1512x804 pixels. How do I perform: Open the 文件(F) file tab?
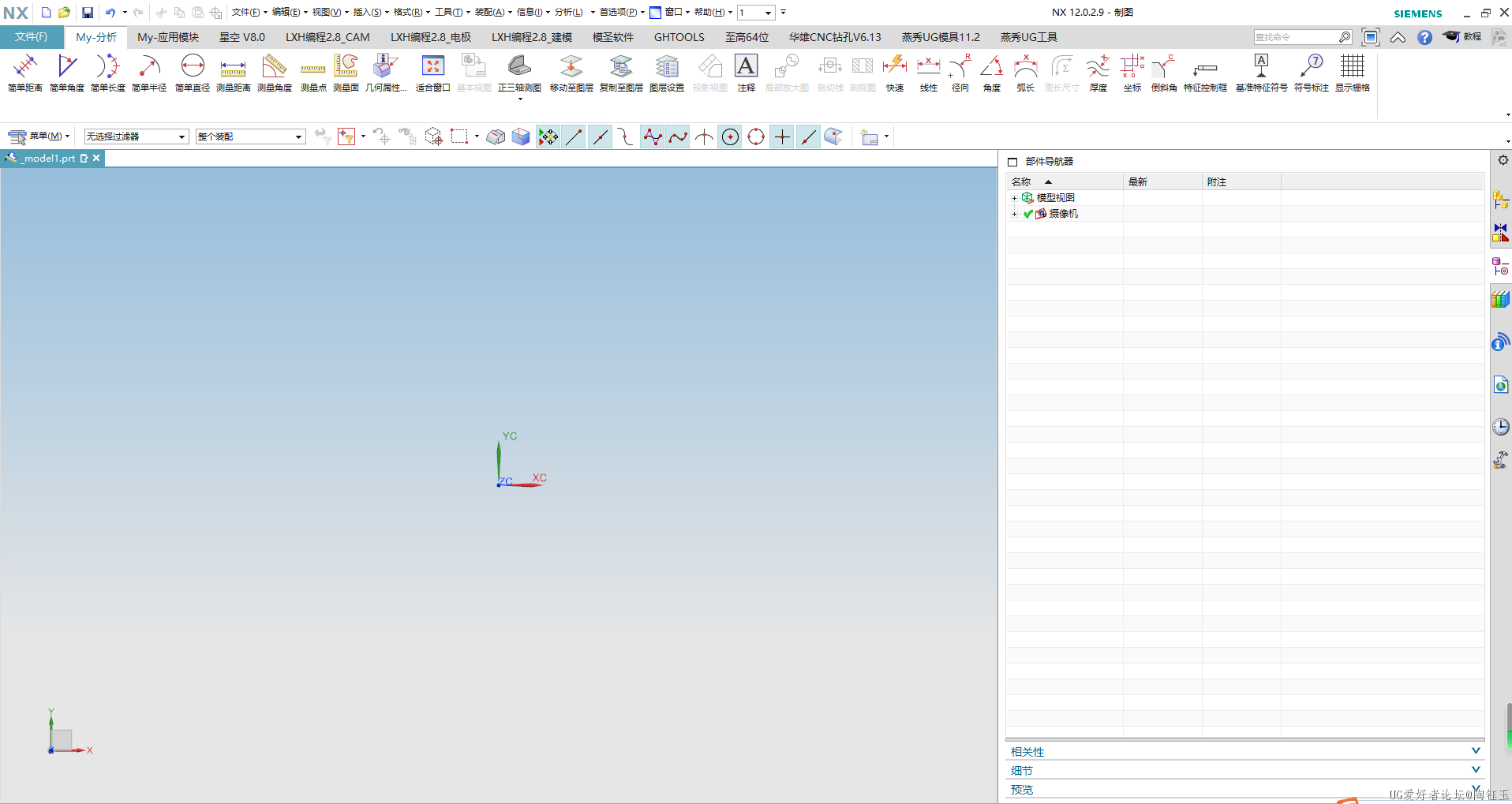tap(32, 37)
